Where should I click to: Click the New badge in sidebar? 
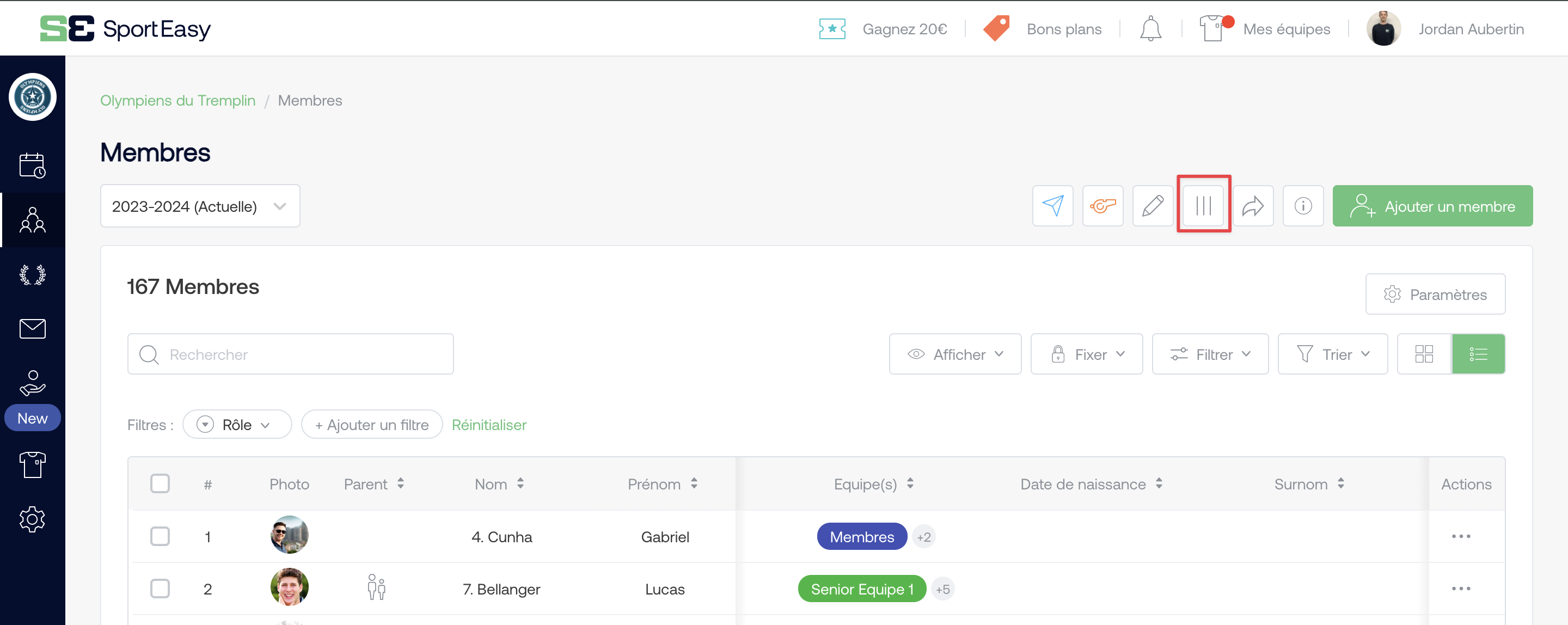coord(32,418)
